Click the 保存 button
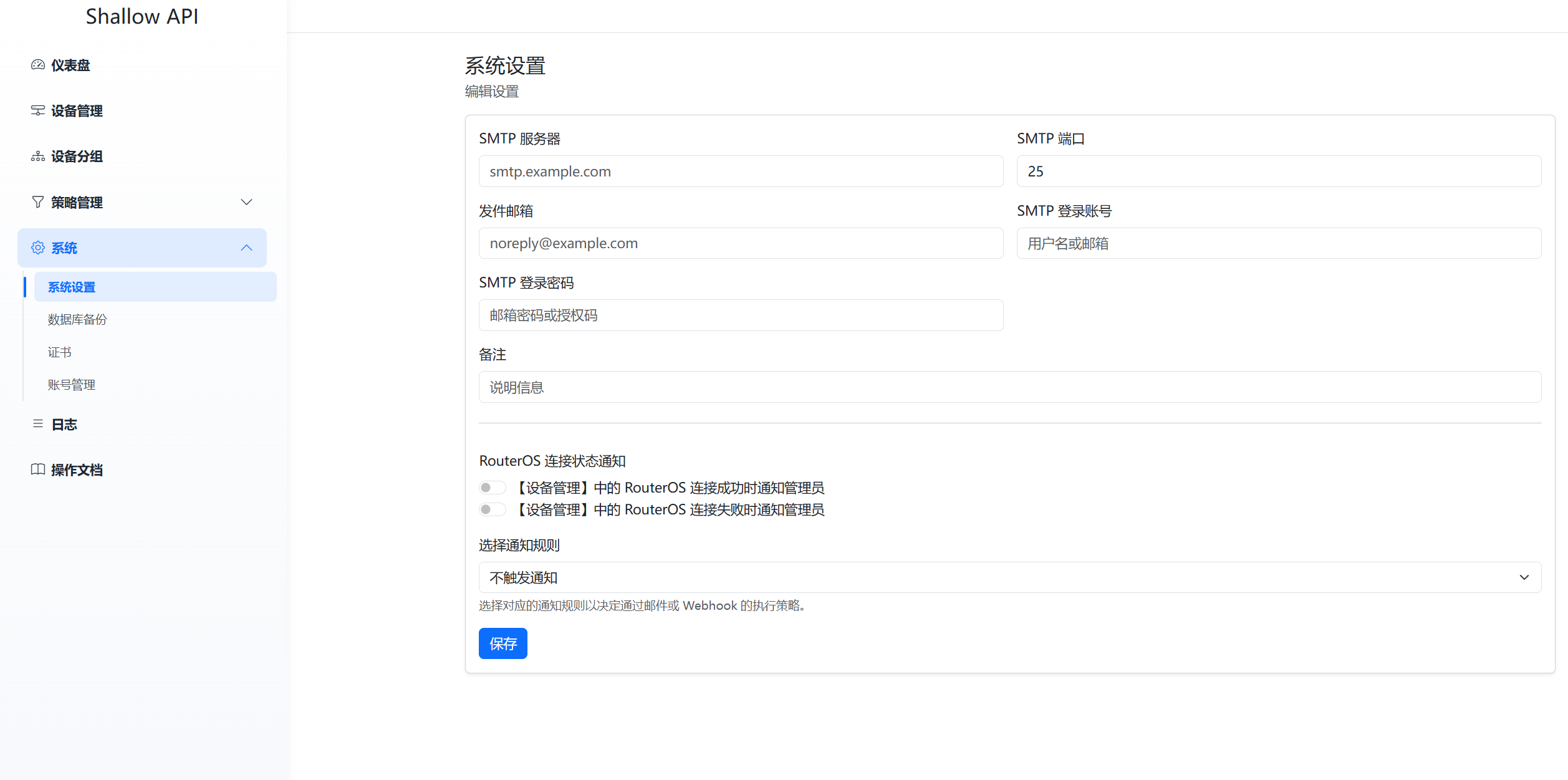The width and height of the screenshot is (1568, 780). [x=503, y=643]
